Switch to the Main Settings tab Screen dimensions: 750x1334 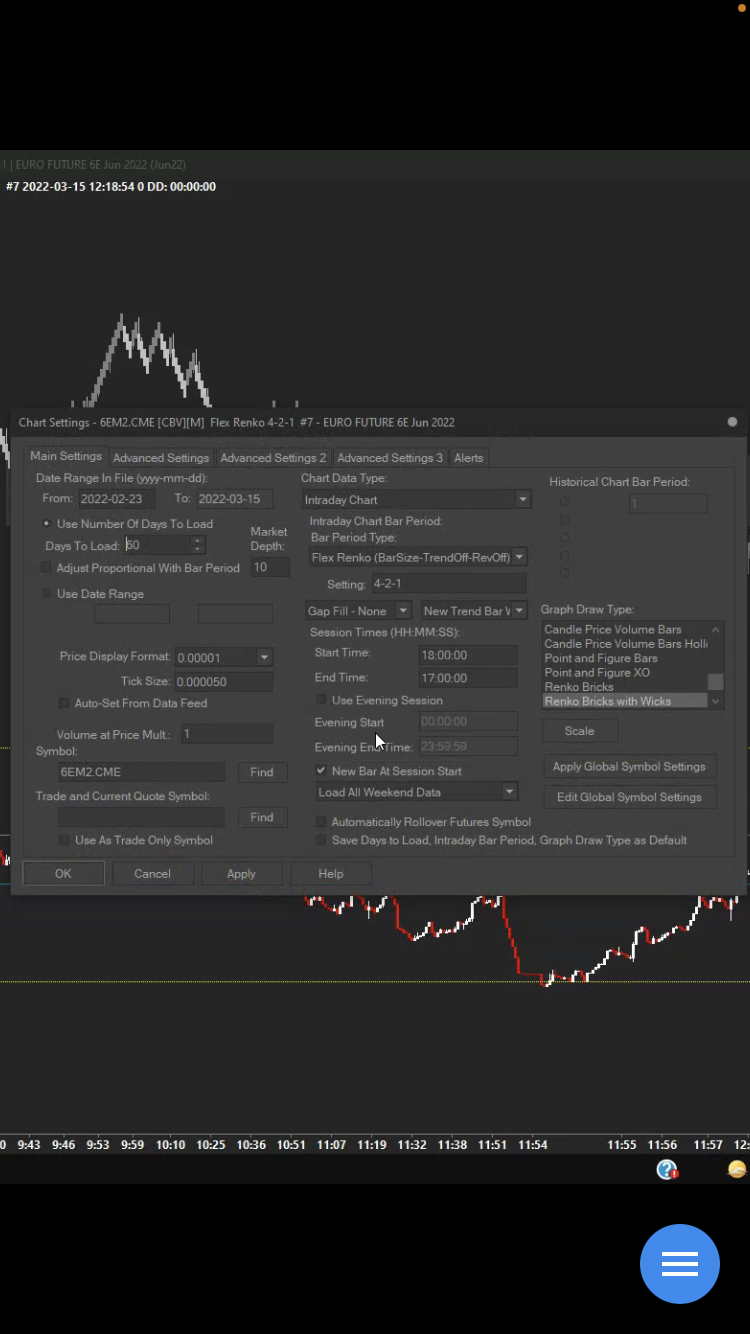66,456
